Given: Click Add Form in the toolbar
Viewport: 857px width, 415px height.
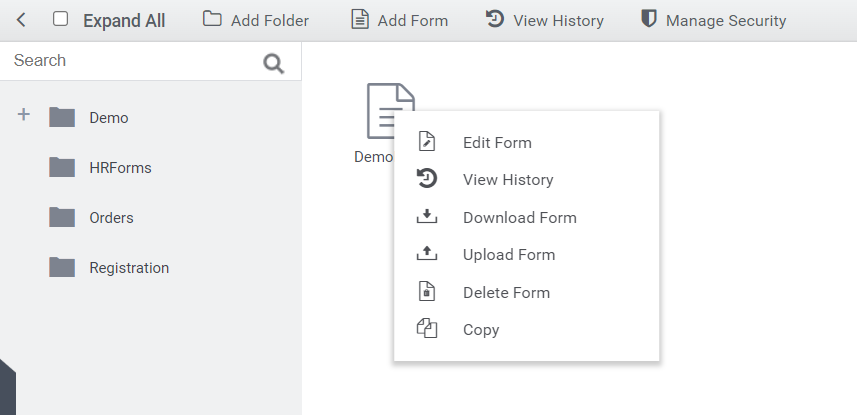Looking at the screenshot, I should click(x=399, y=20).
